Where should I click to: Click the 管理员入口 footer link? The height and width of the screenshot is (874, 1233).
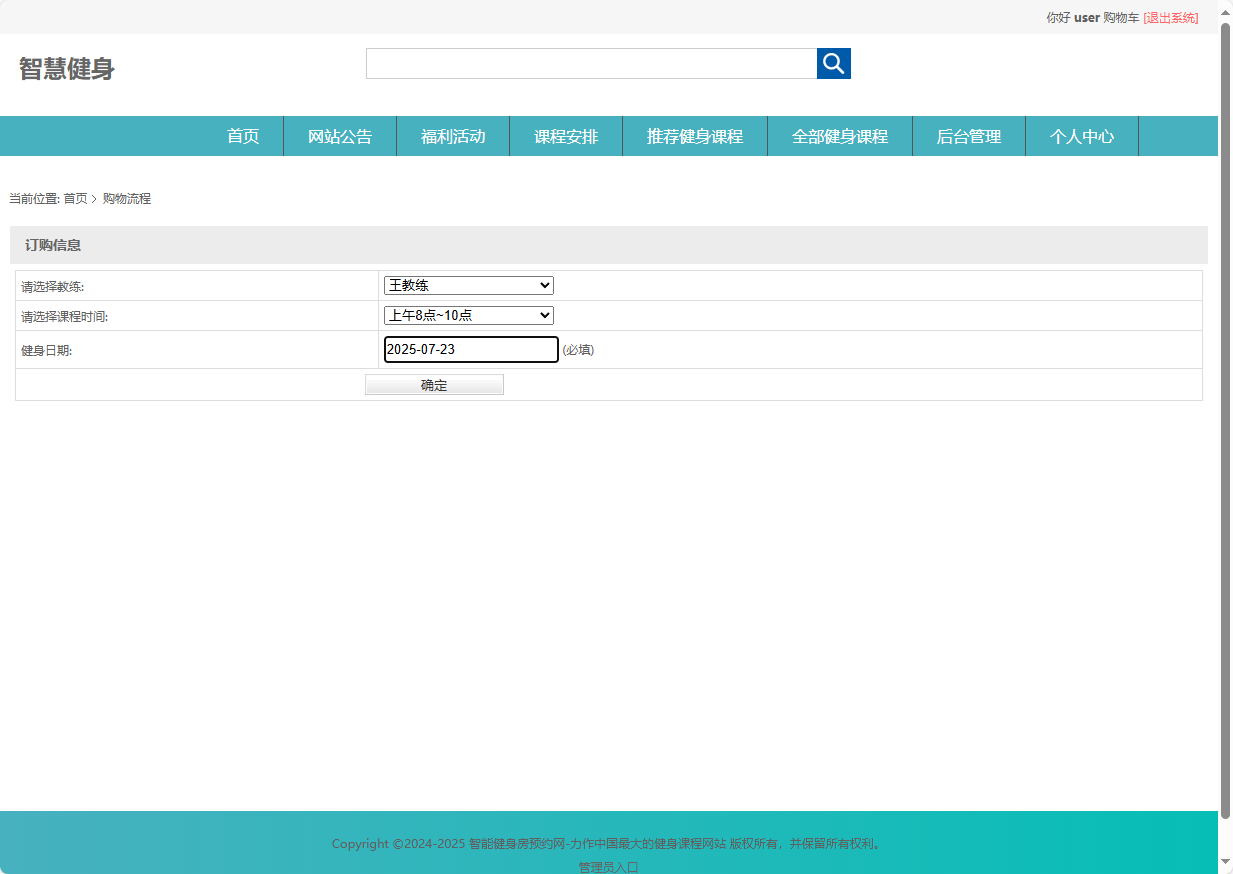pos(608,867)
